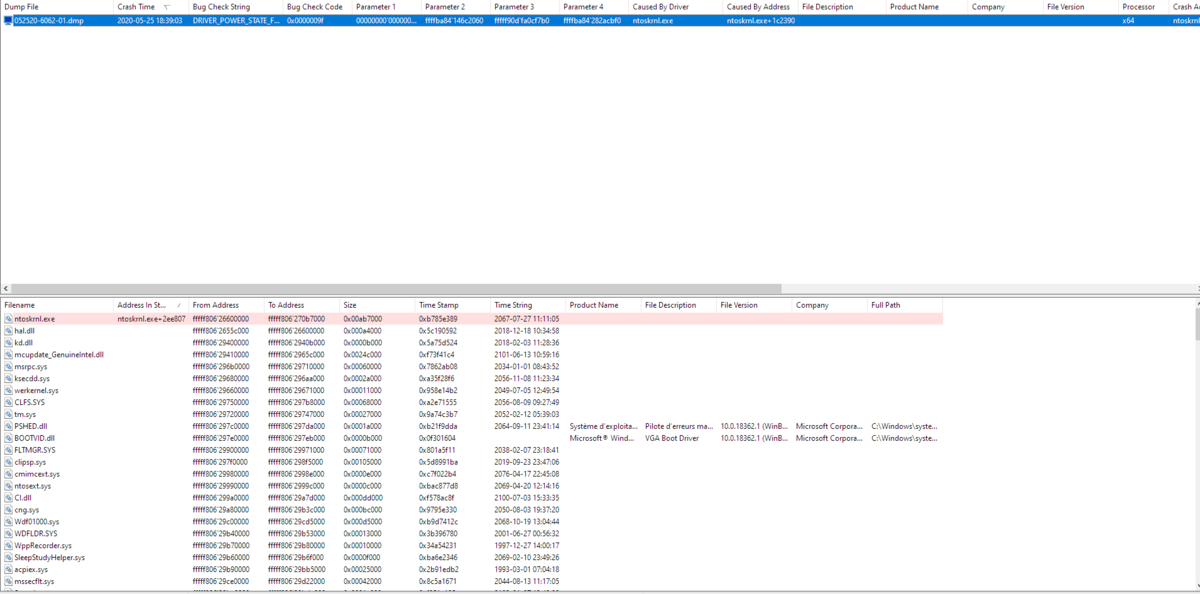The image size is (1200, 594).
Task: Click the ksecdd.sys file icon
Action: (8, 379)
